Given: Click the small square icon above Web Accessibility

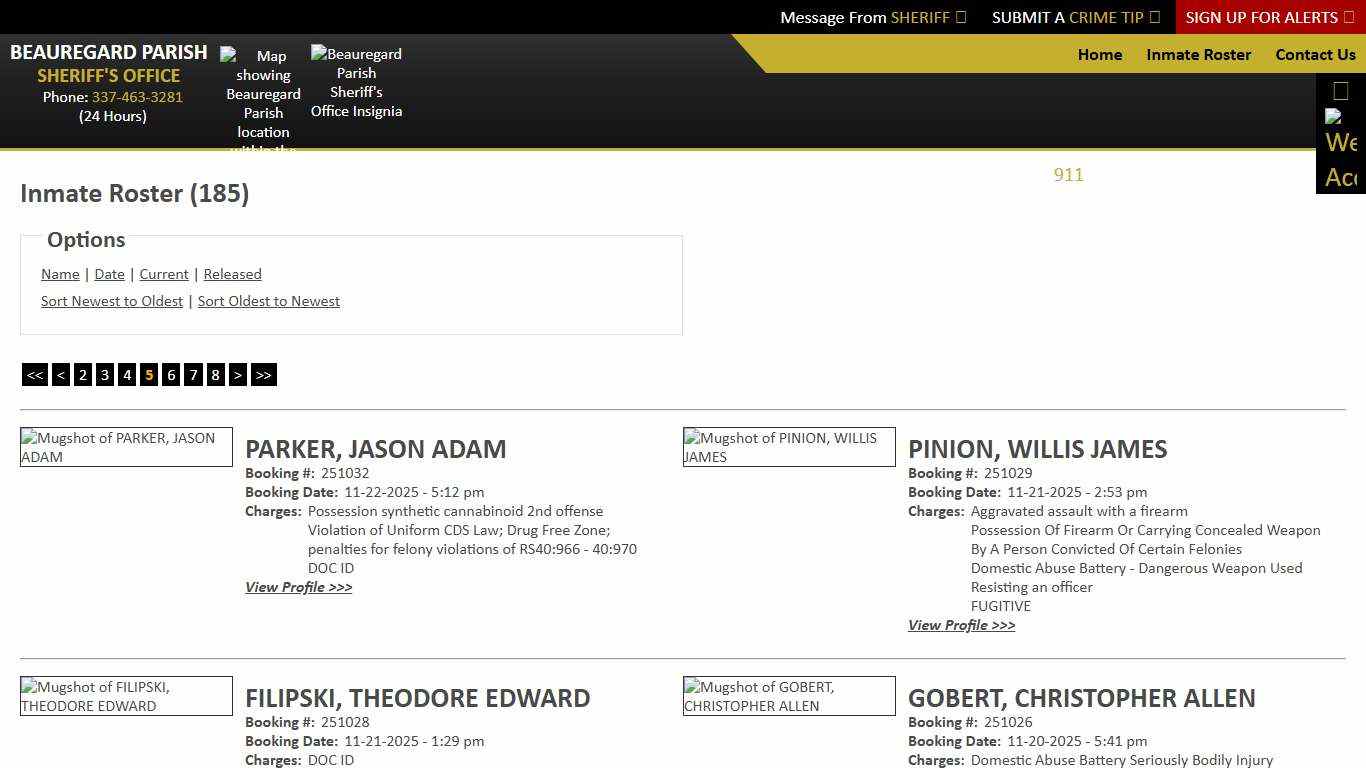Looking at the screenshot, I should click(1339, 90).
